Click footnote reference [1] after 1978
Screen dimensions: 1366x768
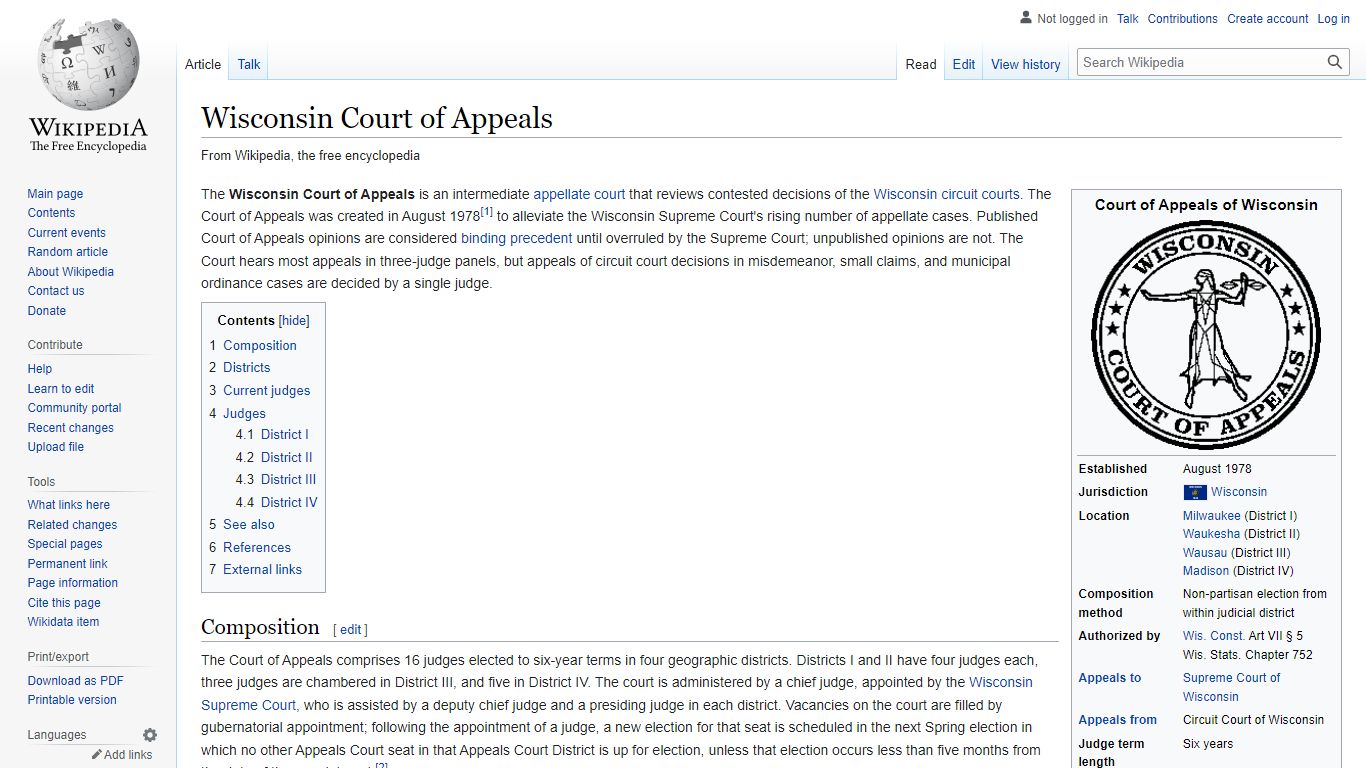point(486,210)
